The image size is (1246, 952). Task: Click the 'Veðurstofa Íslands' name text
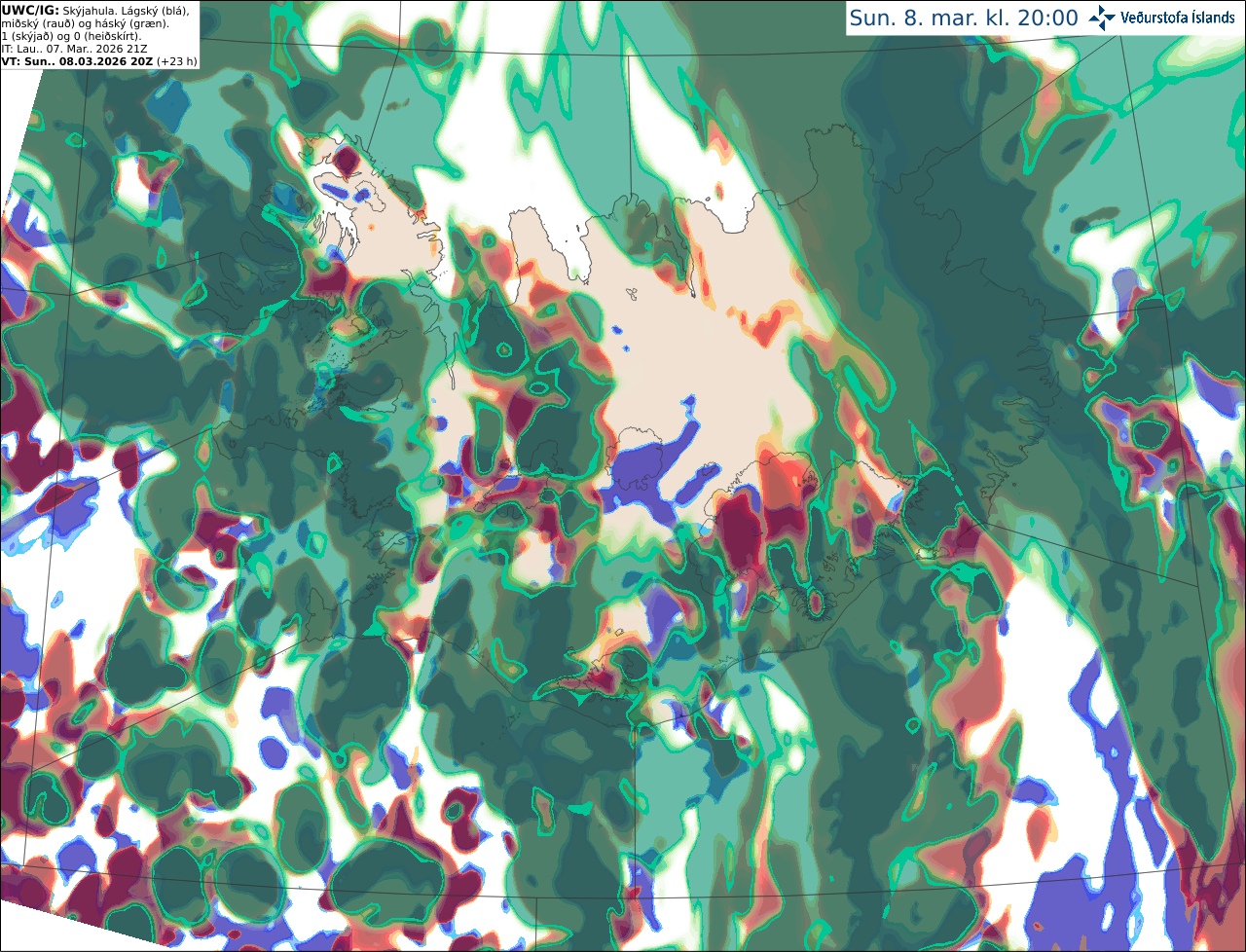pyautogui.click(x=1178, y=18)
